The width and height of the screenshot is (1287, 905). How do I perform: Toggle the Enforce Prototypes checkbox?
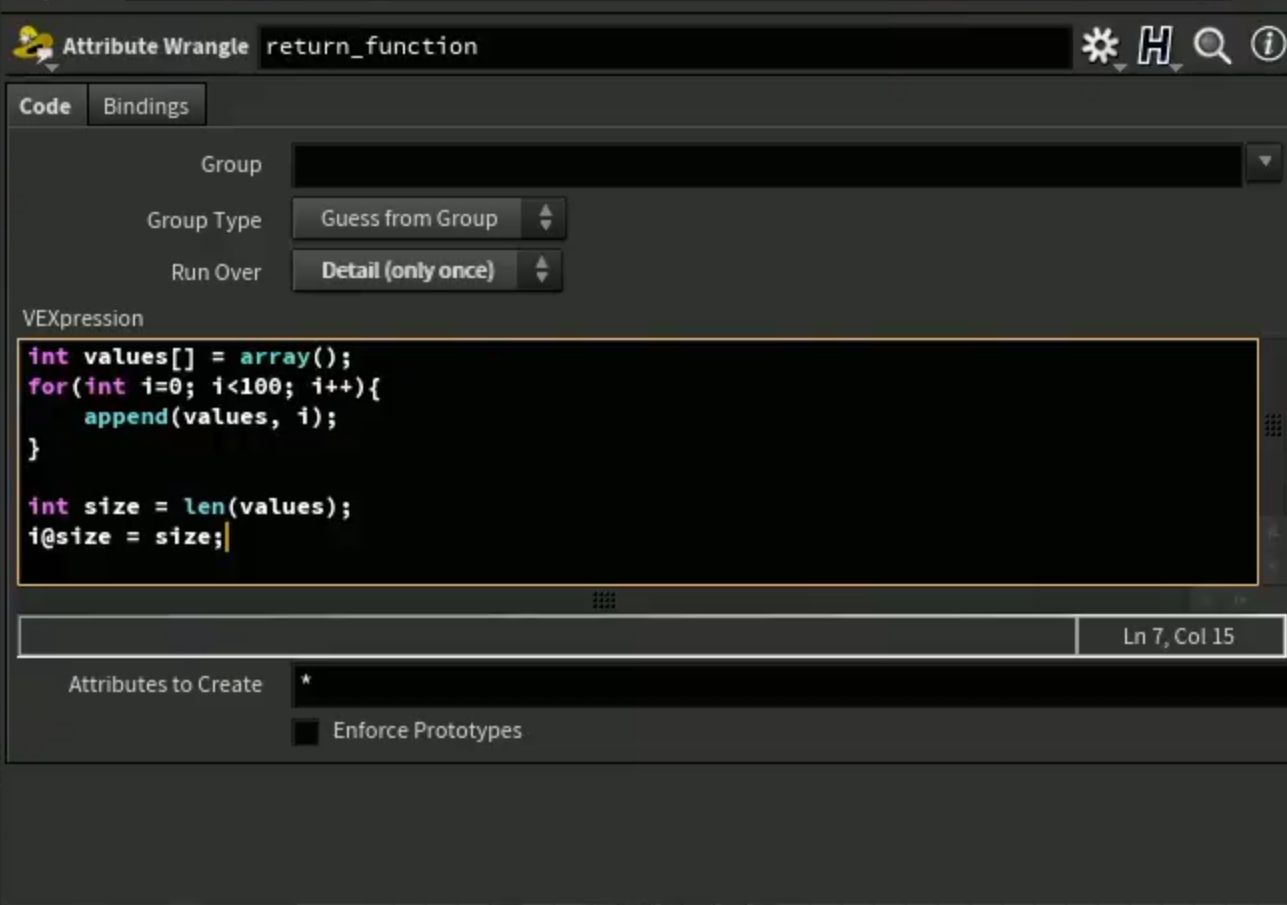306,732
